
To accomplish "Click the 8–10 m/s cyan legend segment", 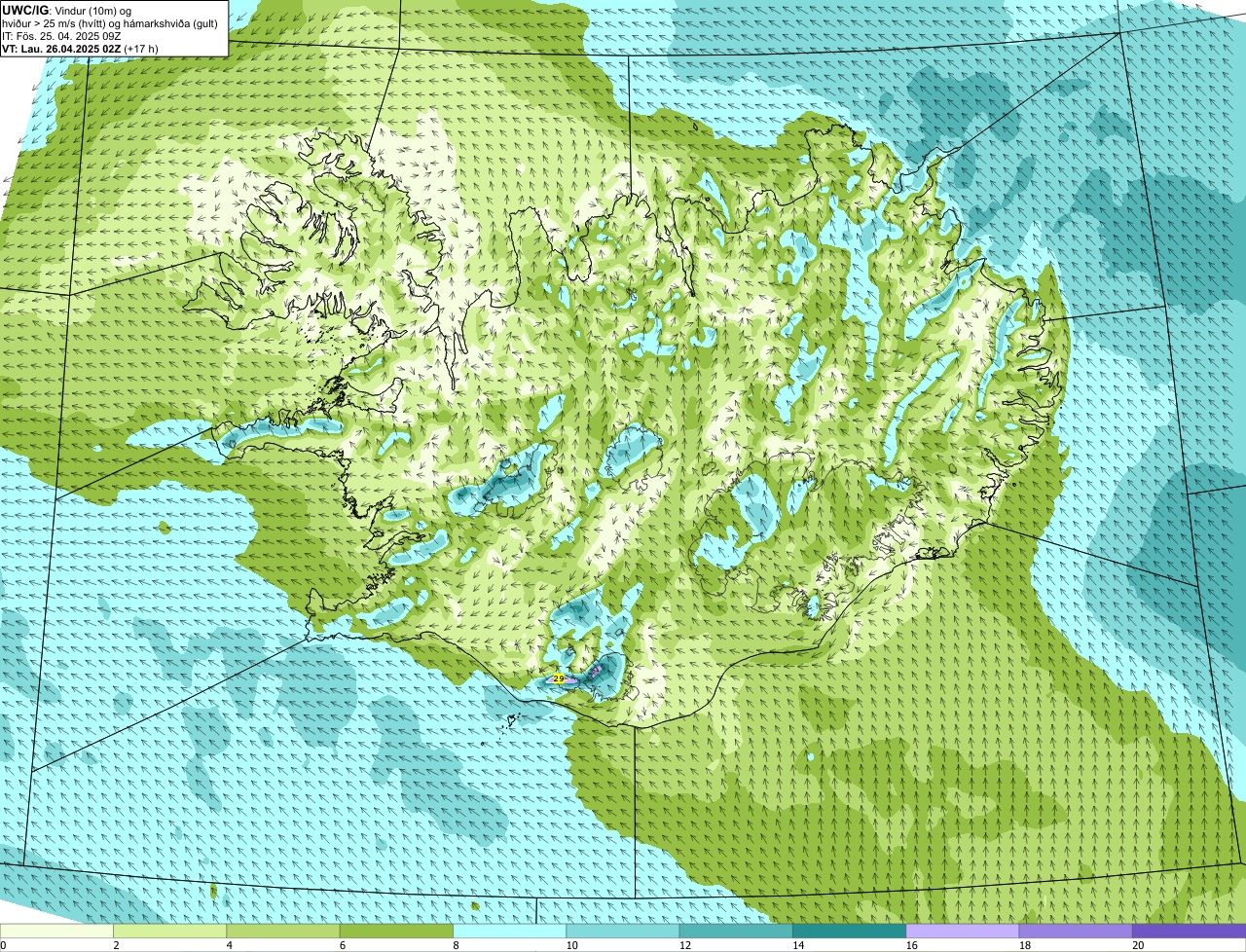I will click(510, 932).
